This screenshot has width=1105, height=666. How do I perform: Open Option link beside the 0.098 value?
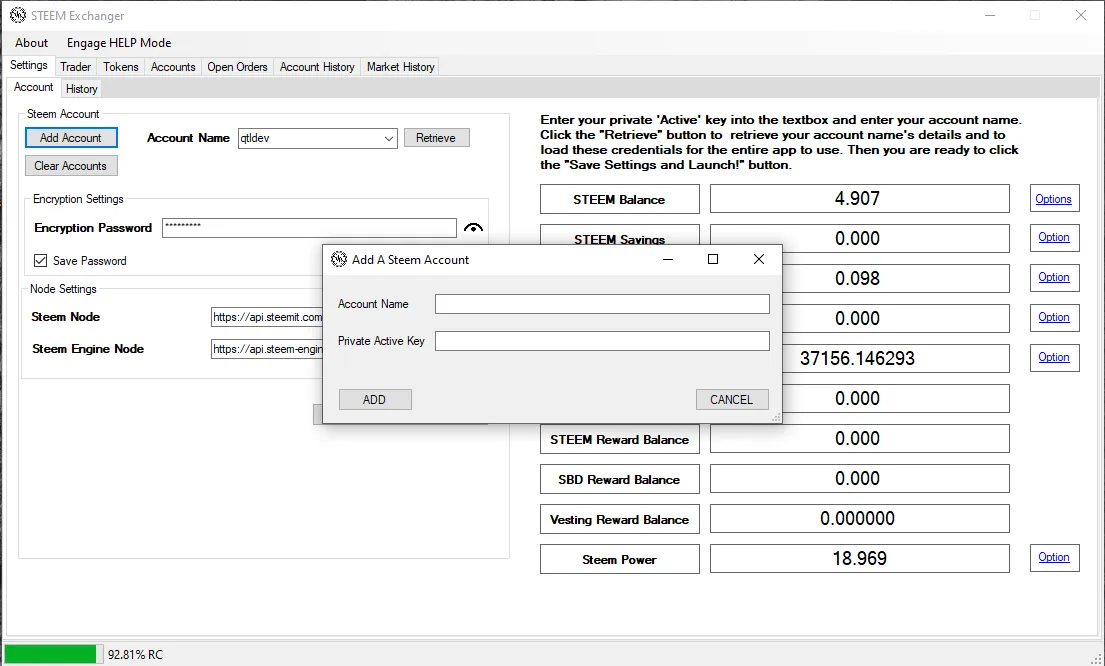[1054, 278]
